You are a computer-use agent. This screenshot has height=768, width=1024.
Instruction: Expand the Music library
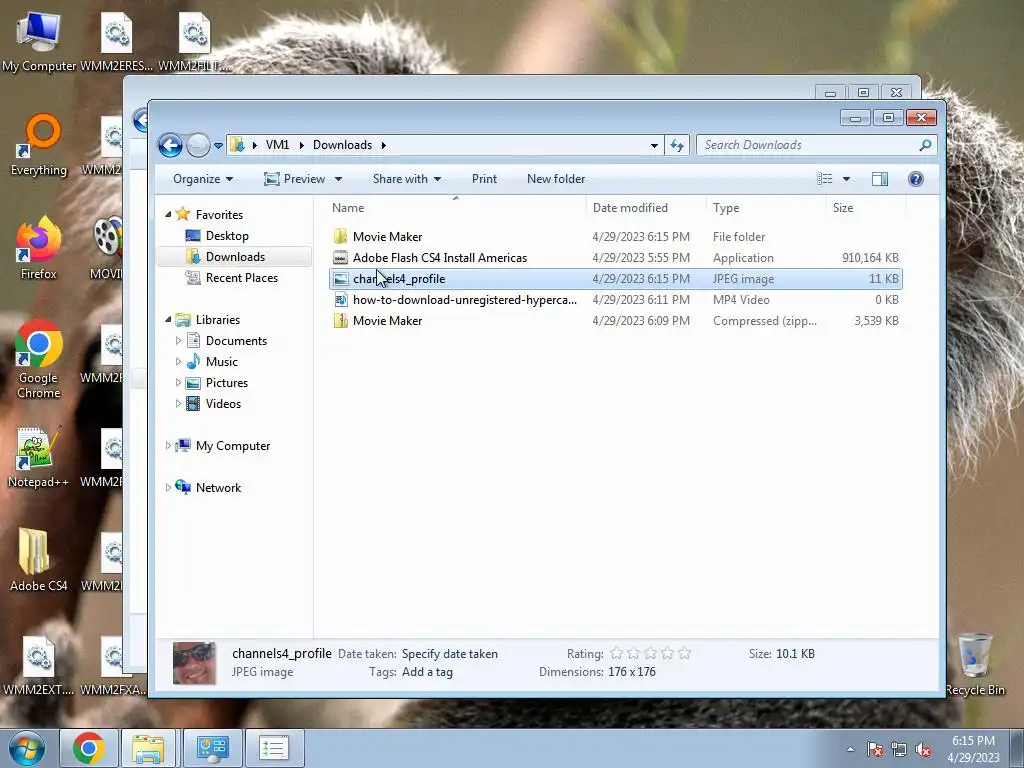click(178, 361)
